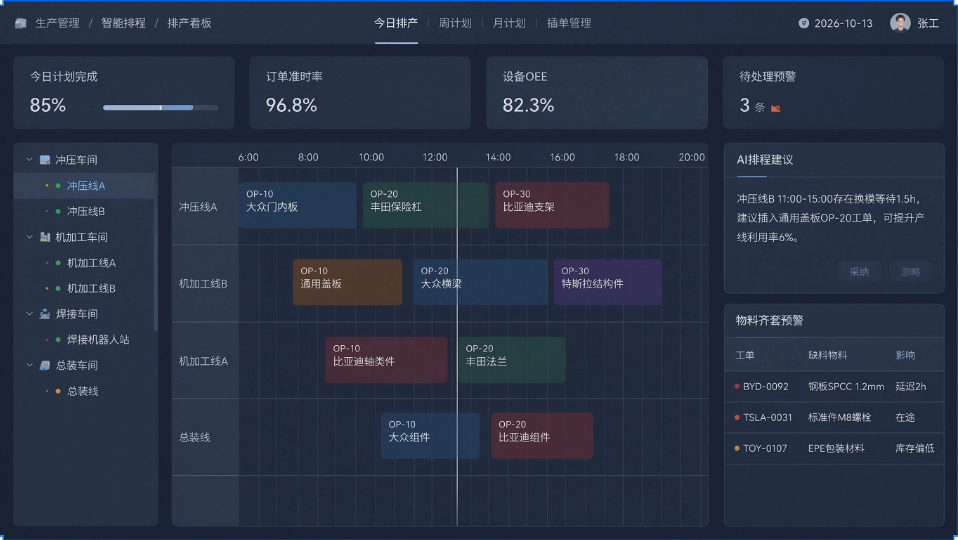Click the 订单准时率 96.8% card

(360, 93)
